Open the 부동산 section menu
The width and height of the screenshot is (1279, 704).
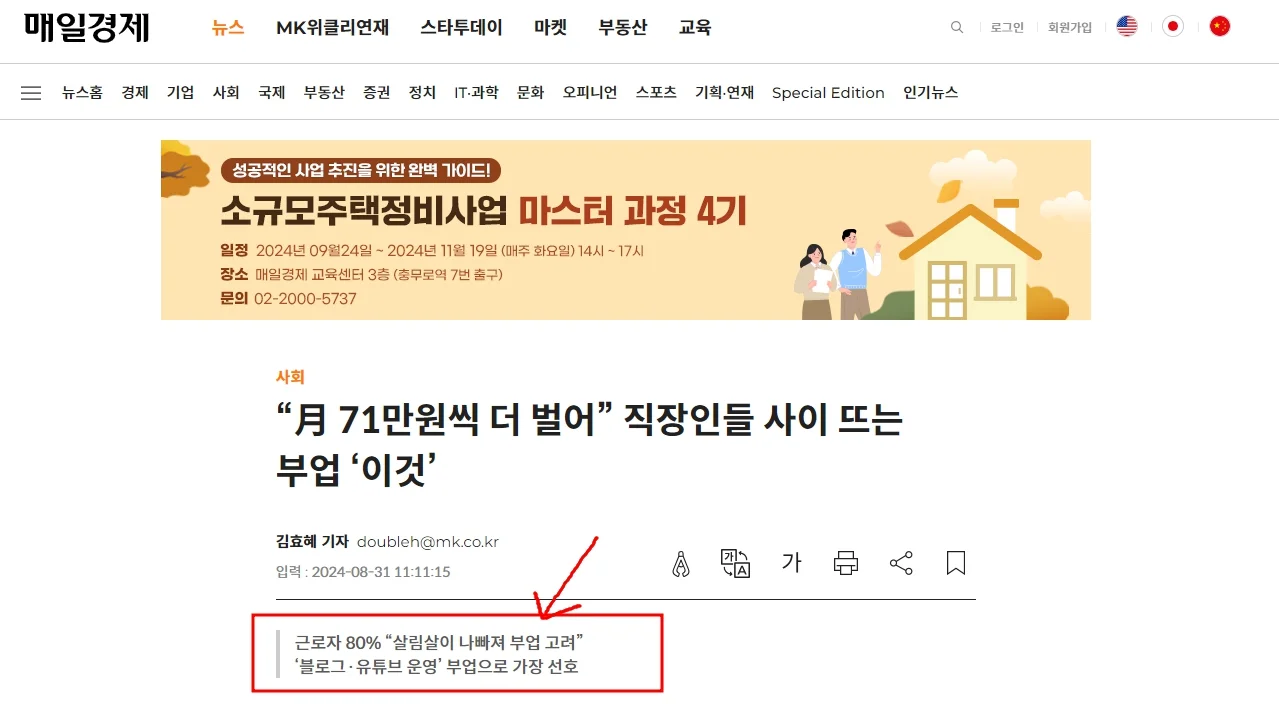point(323,91)
